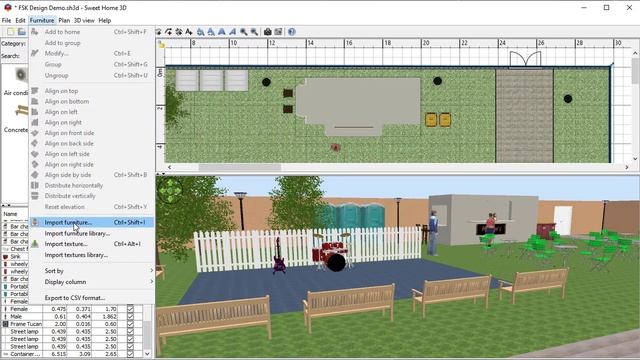Click plan vertical scrollbar thumb
This screenshot has height=360, width=640.
click(x=635, y=71)
